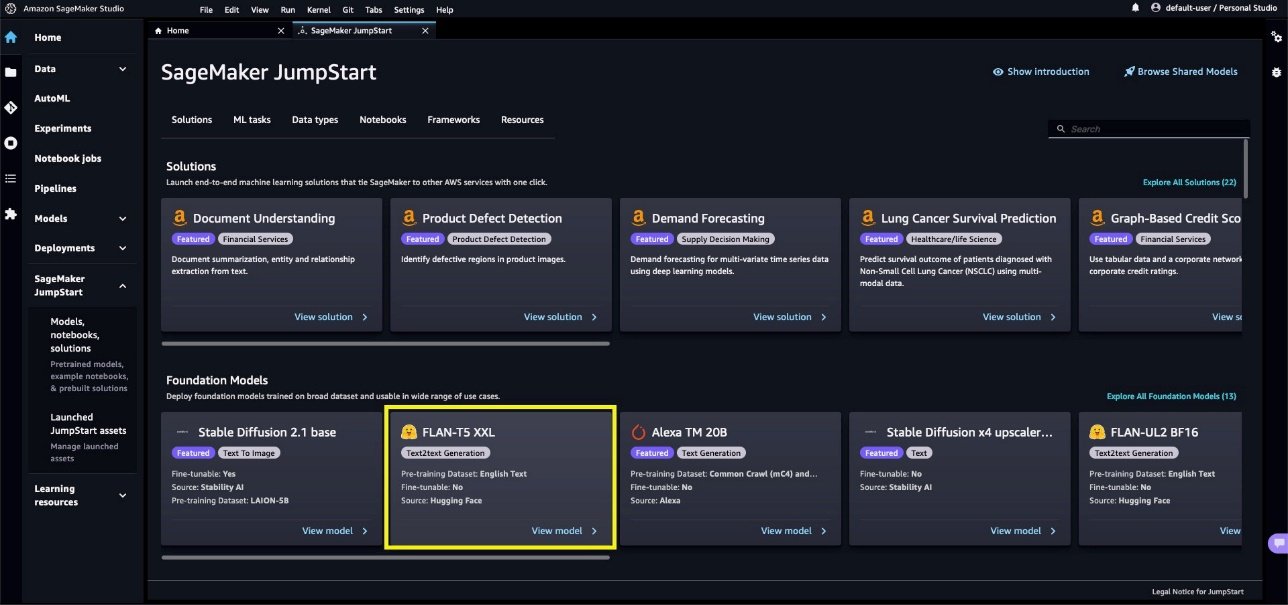
Task: Open the Help menu
Action: pyautogui.click(x=445, y=9)
